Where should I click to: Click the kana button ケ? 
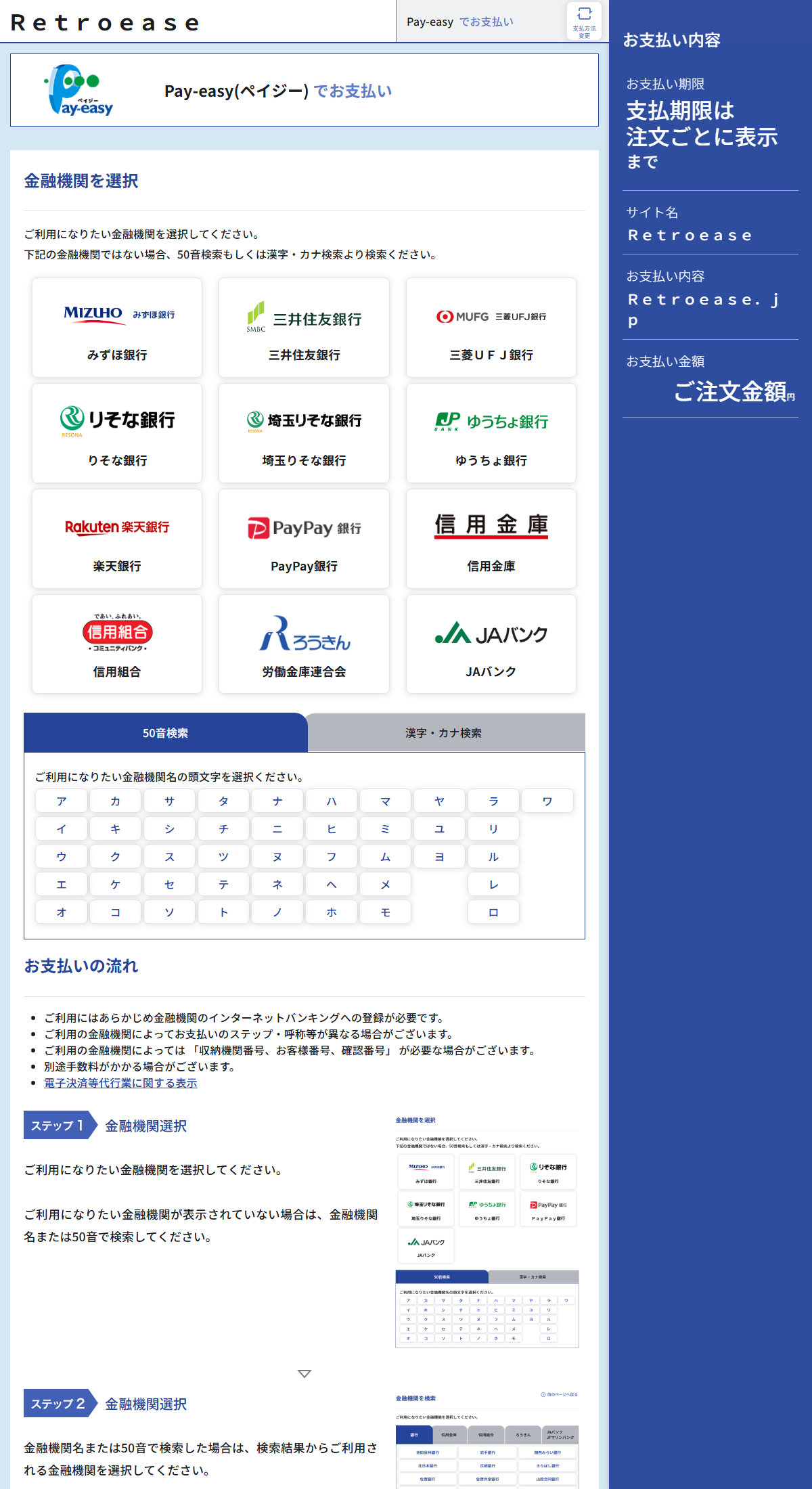point(116,884)
